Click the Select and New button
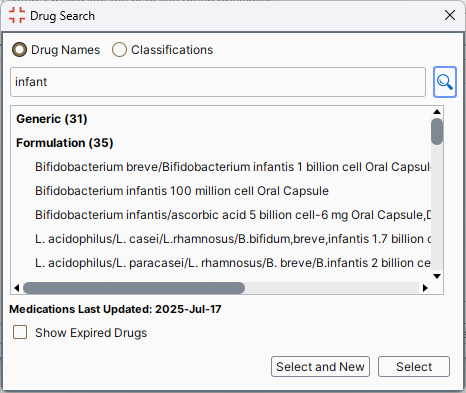Image resolution: width=466 pixels, height=393 pixels. 320,367
